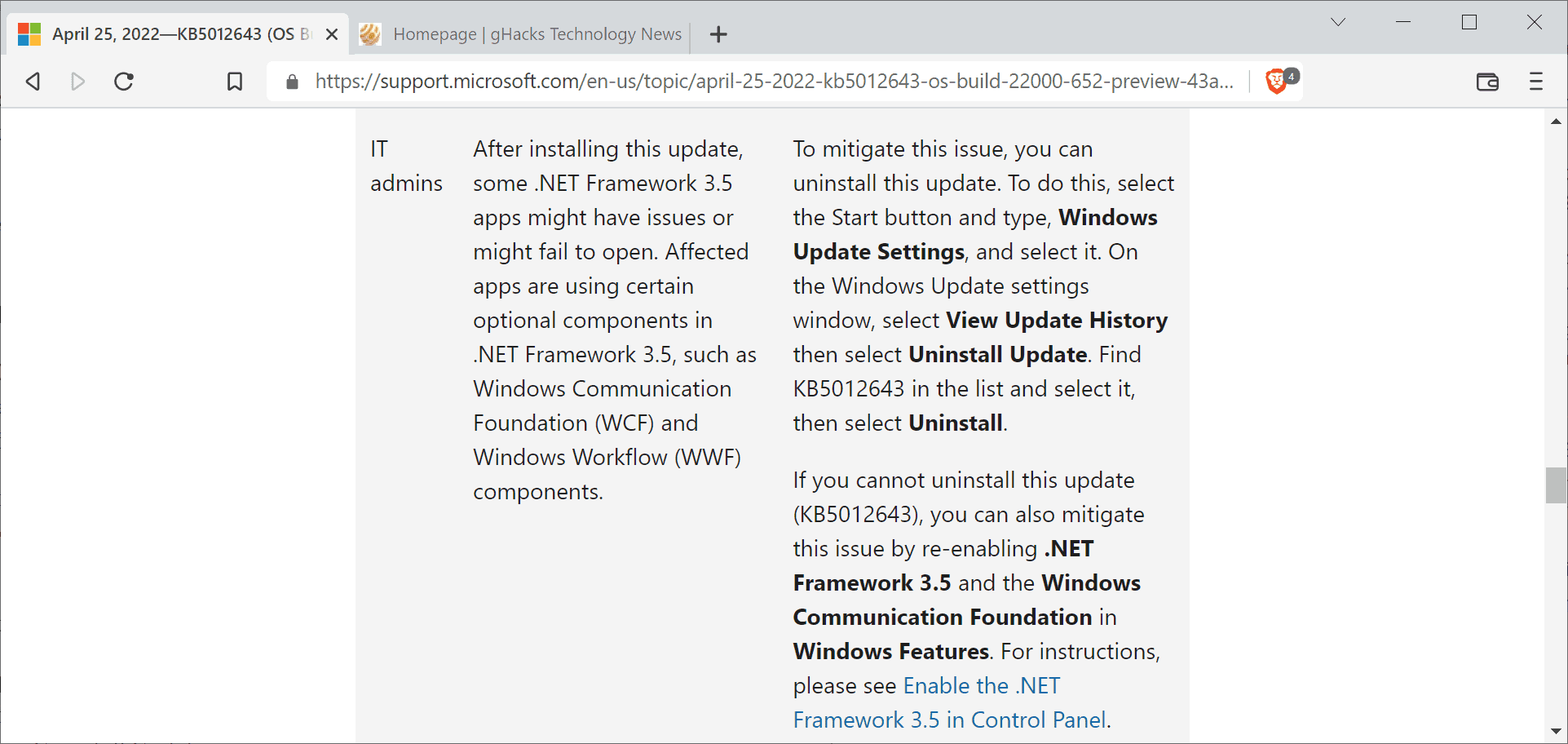Open the sidebar panel icon

(x=1488, y=82)
